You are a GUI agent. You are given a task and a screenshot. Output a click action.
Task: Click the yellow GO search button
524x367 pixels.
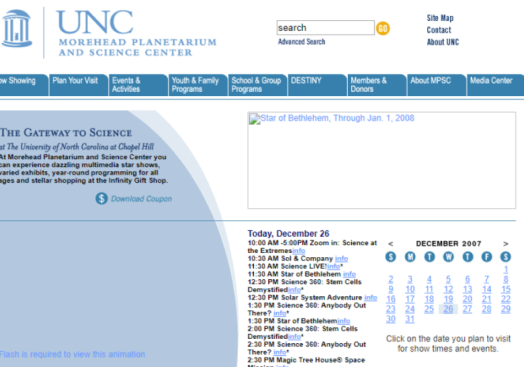point(383,28)
